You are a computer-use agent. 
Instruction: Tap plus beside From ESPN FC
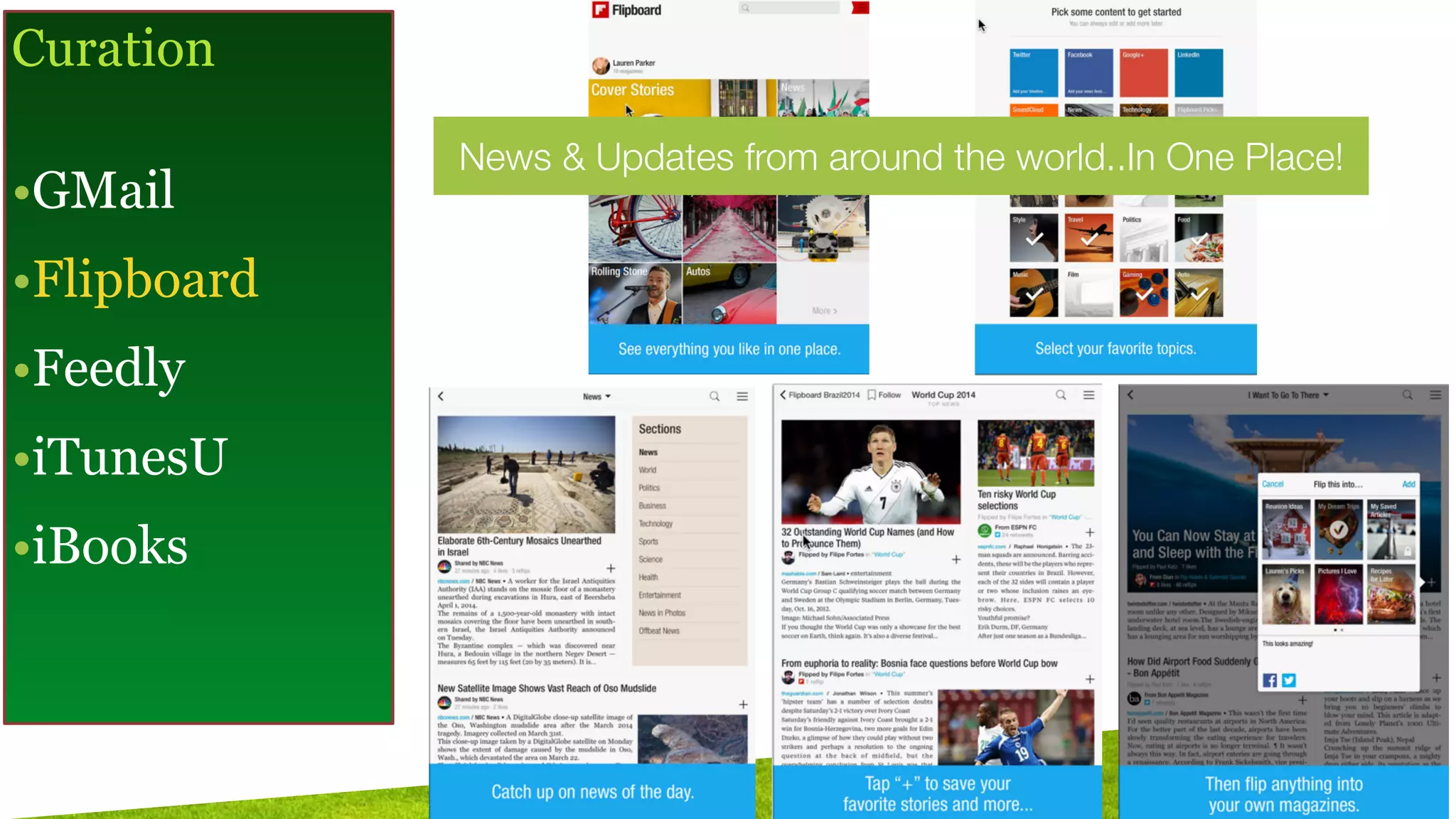click(x=1090, y=532)
